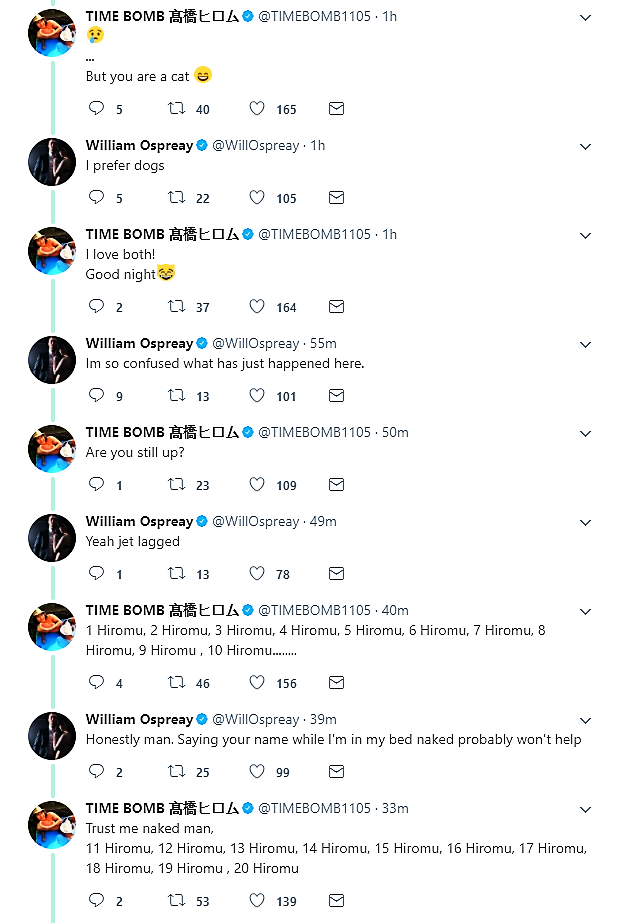Open more options for "But you are a cat" tweet

coord(586,17)
